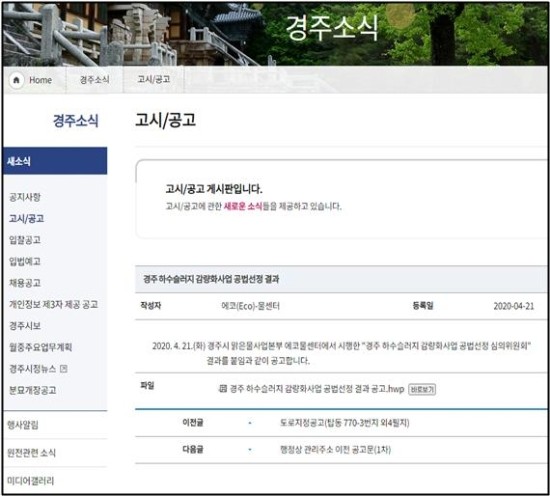550x496 pixels.
Task: Click the post body starting 2020. 4. 21.(화)
Action: (x=341, y=353)
